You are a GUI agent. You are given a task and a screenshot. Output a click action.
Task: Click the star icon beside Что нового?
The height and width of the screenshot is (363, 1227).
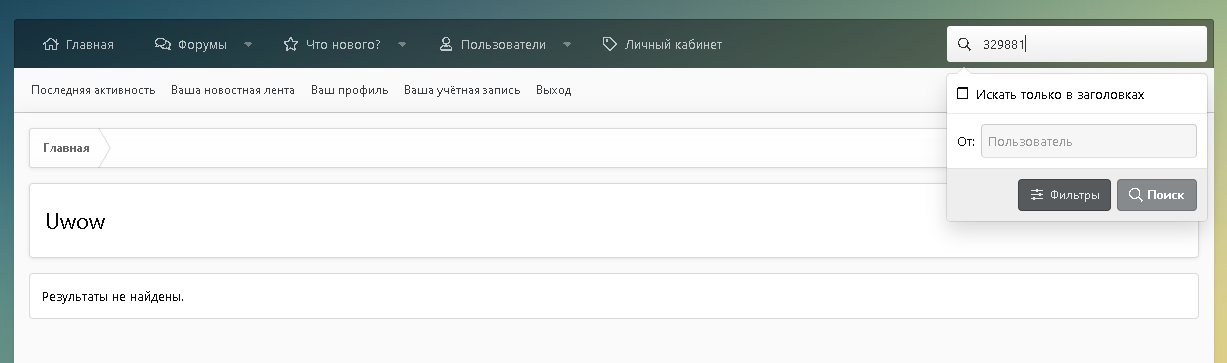click(x=291, y=44)
